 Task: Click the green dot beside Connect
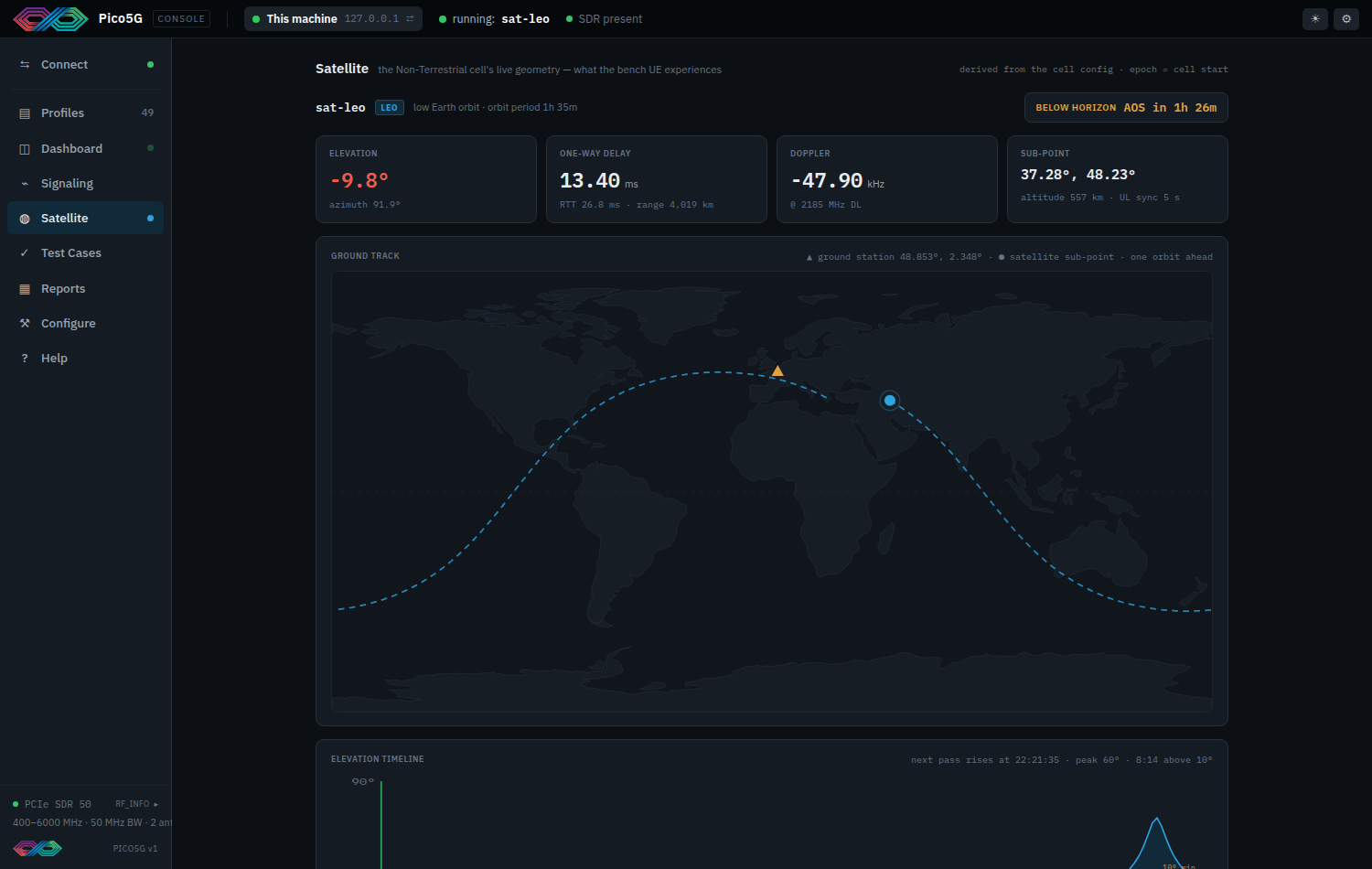(x=150, y=65)
